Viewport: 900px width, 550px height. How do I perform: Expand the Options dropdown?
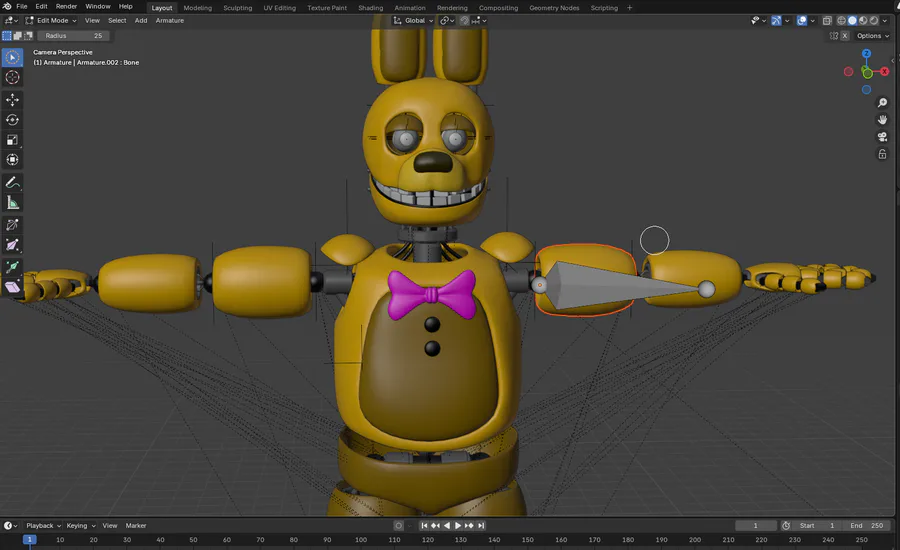tap(872, 36)
